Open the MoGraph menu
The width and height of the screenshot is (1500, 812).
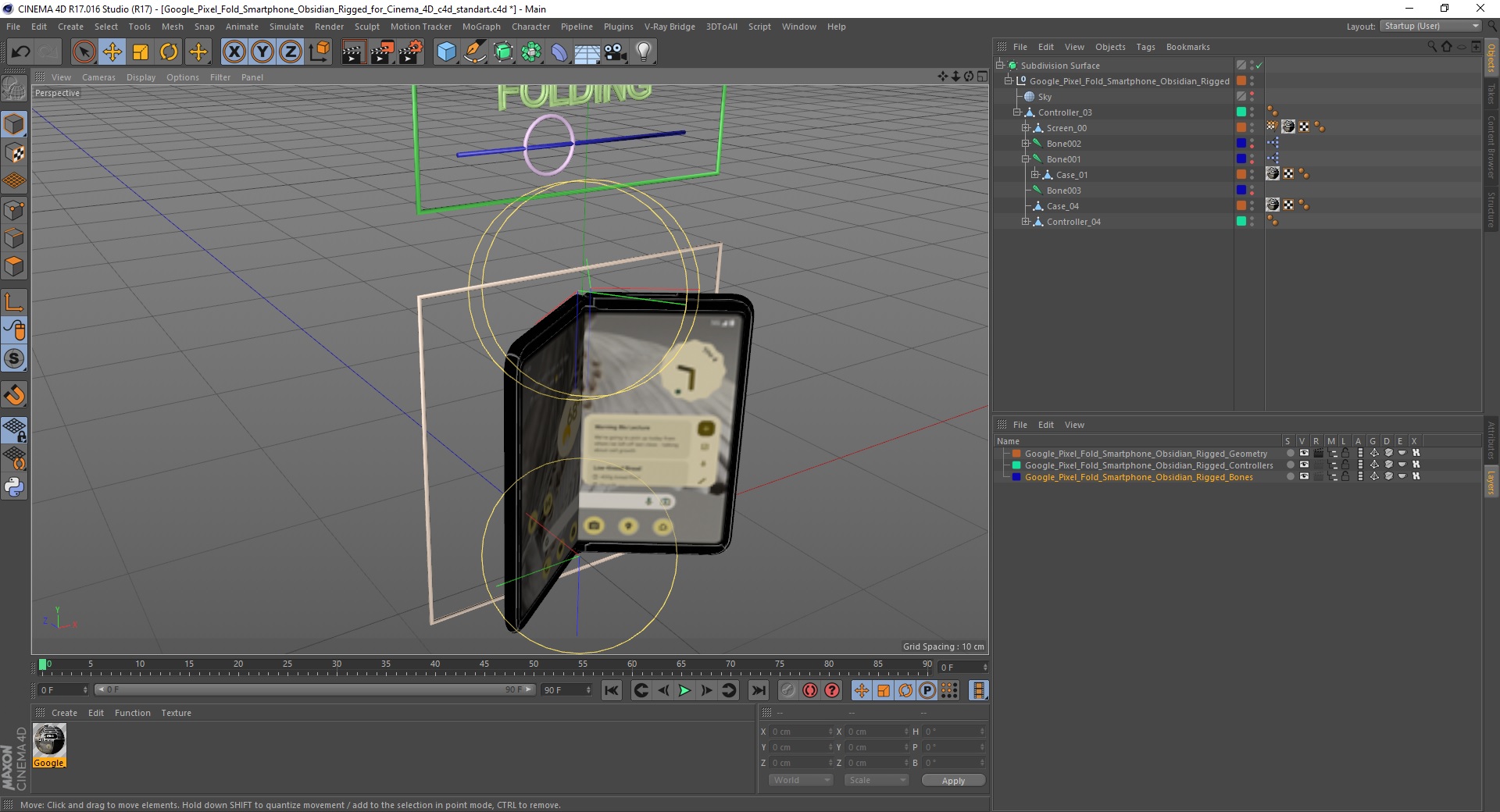(481, 27)
